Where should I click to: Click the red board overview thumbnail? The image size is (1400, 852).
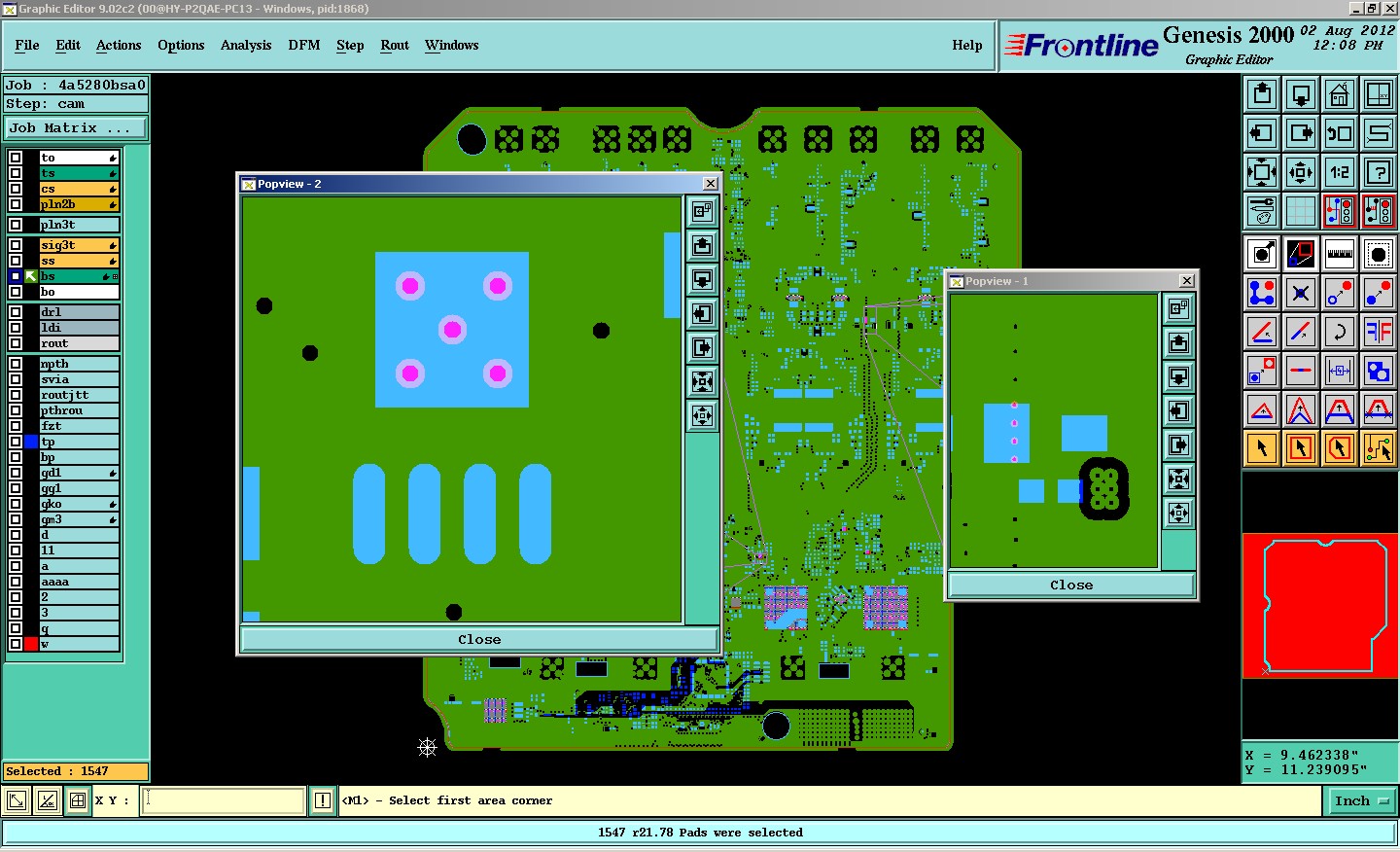pos(1320,605)
